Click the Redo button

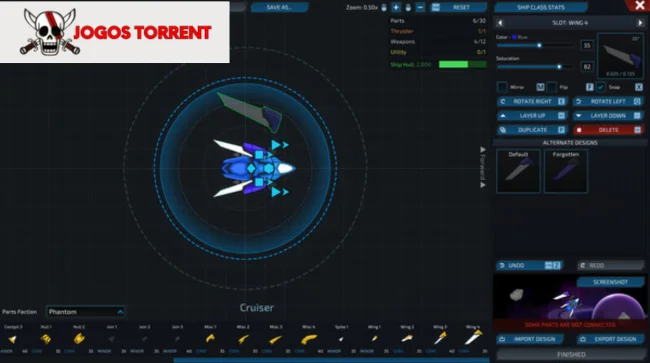pos(611,265)
